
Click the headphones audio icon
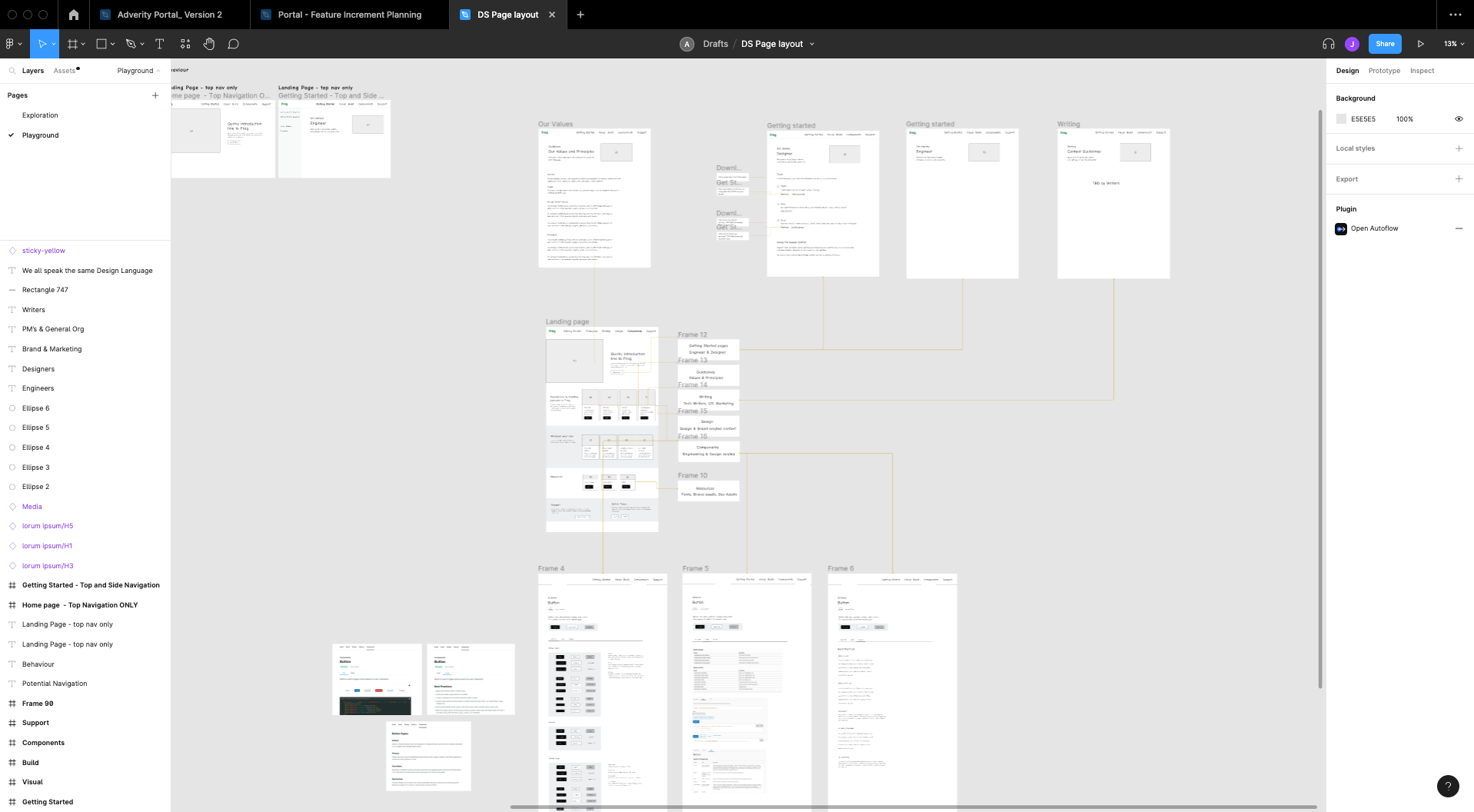coord(1328,44)
